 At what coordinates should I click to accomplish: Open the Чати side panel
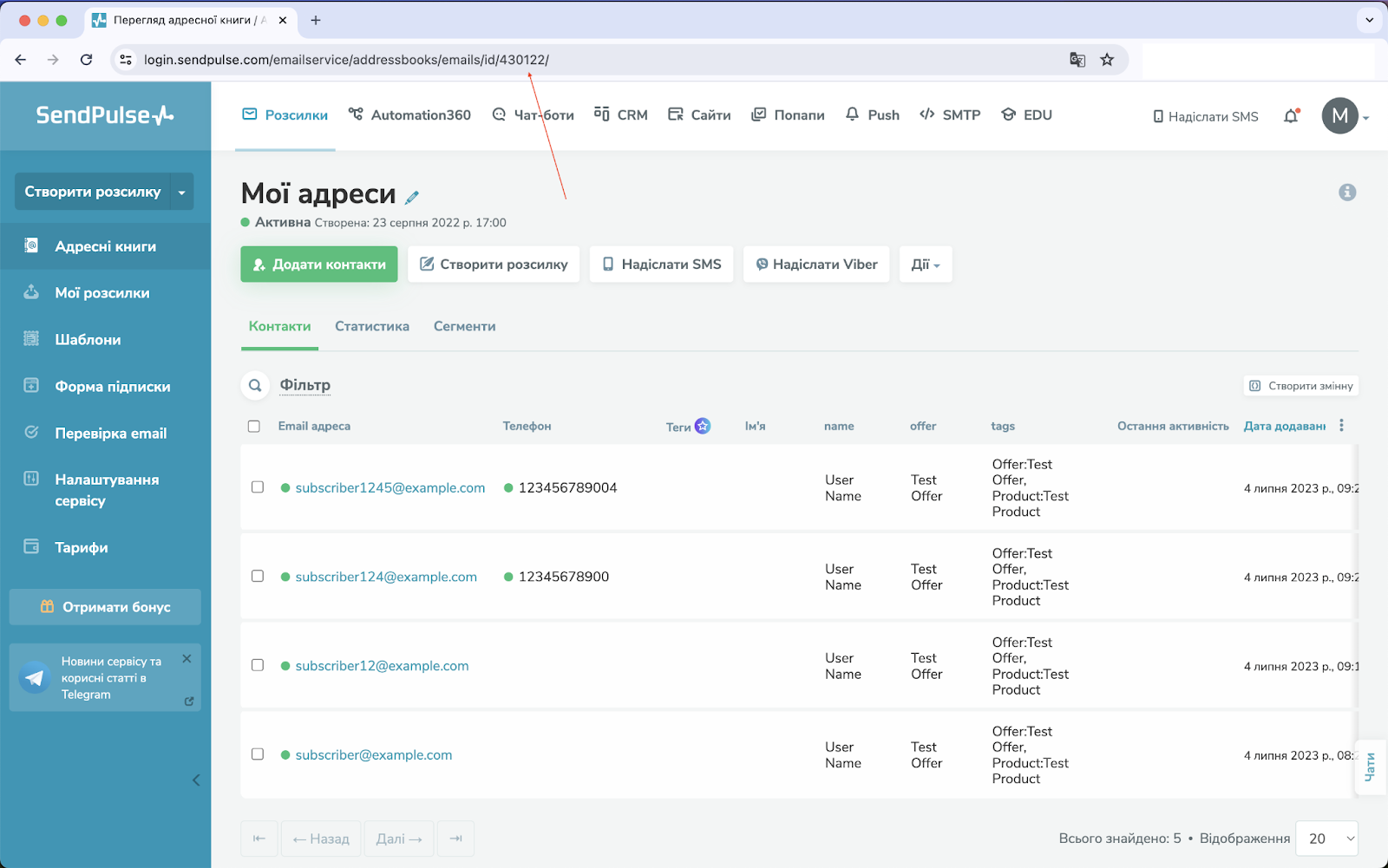click(1370, 767)
